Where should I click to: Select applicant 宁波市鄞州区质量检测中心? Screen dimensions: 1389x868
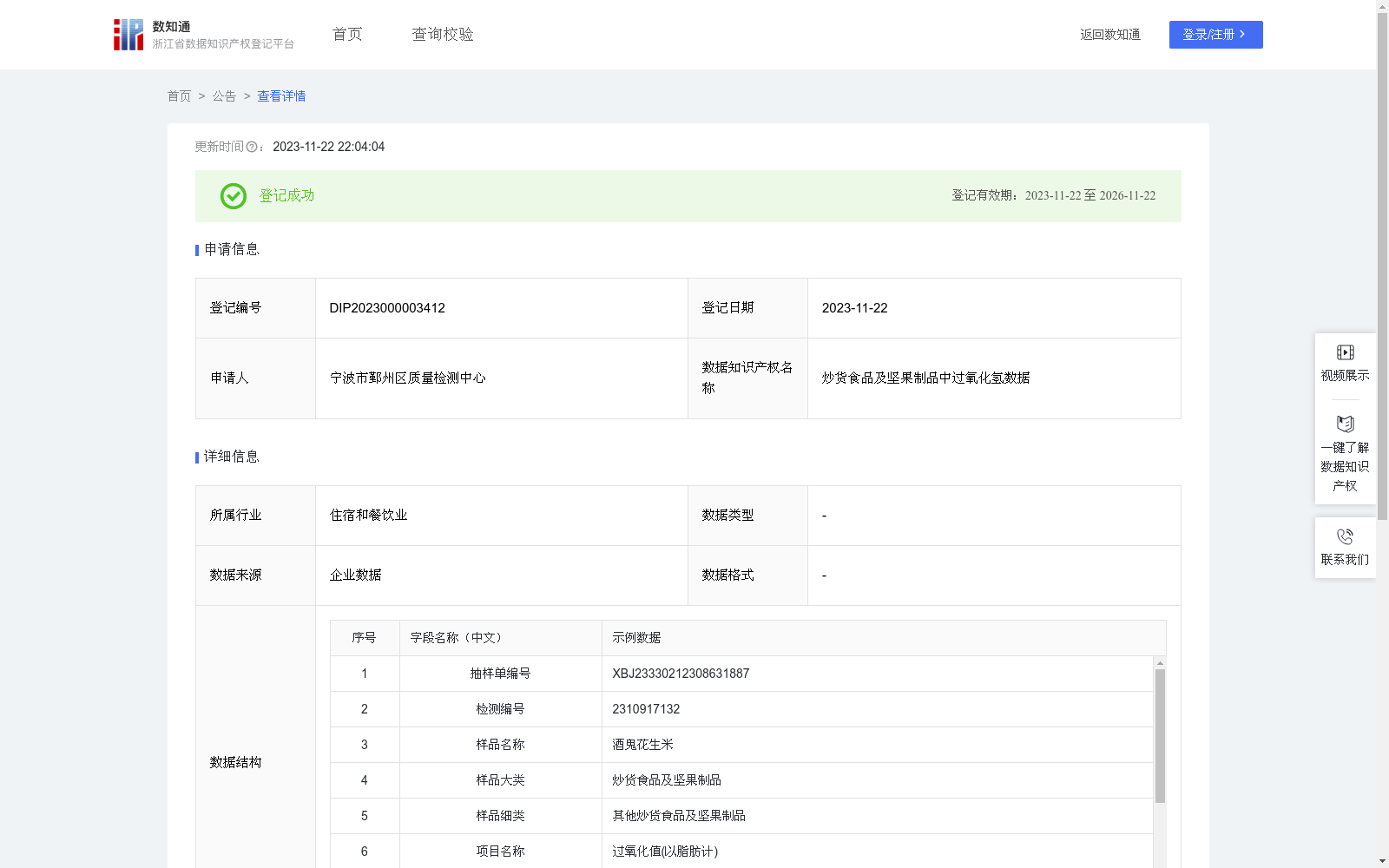(408, 378)
